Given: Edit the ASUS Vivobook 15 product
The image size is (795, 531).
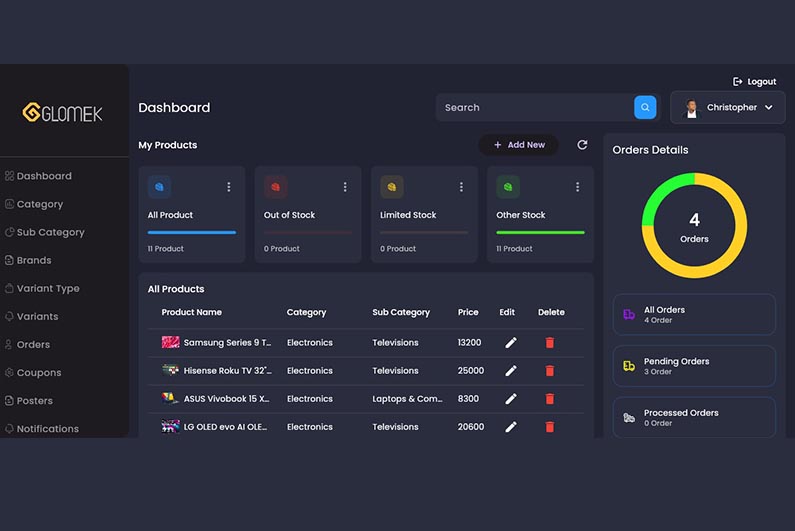Looking at the screenshot, I should point(511,399).
